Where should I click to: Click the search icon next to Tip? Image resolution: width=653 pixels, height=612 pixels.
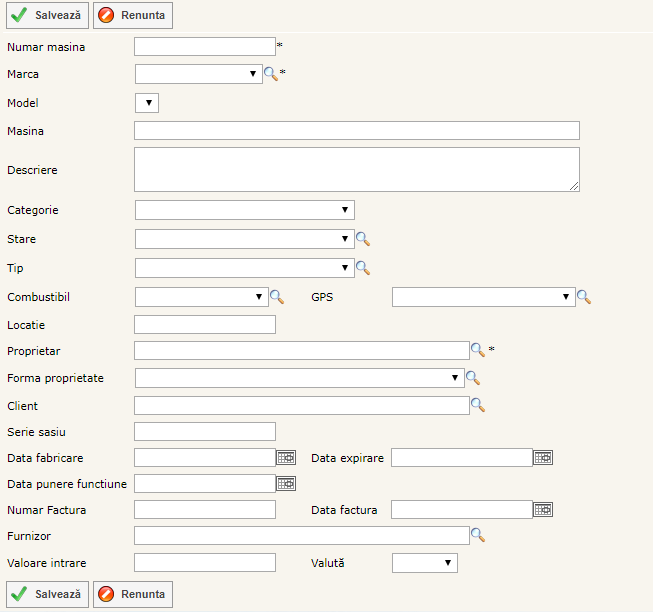pos(363,268)
